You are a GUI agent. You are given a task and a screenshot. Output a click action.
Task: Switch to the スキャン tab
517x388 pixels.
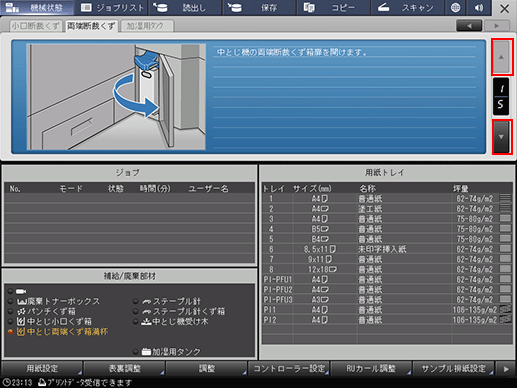[x=407, y=7]
